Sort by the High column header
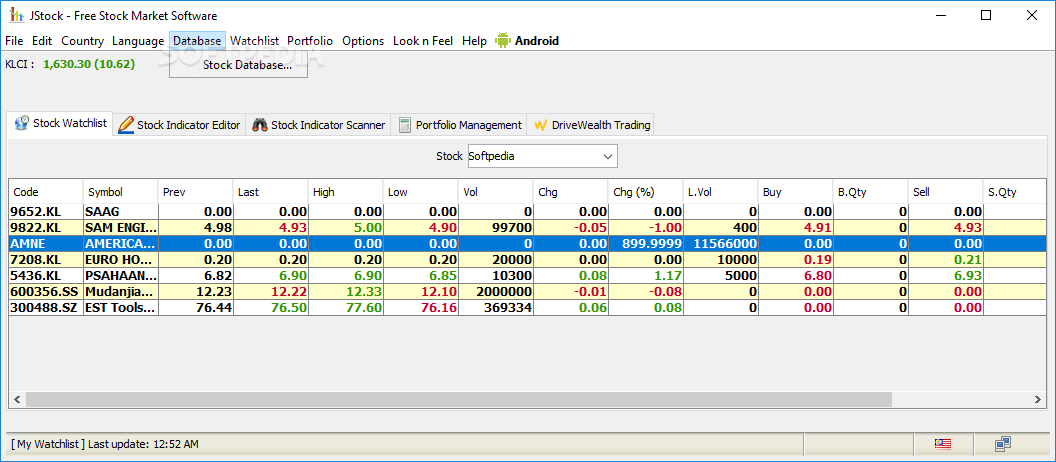The image size is (1056, 462). click(345, 192)
